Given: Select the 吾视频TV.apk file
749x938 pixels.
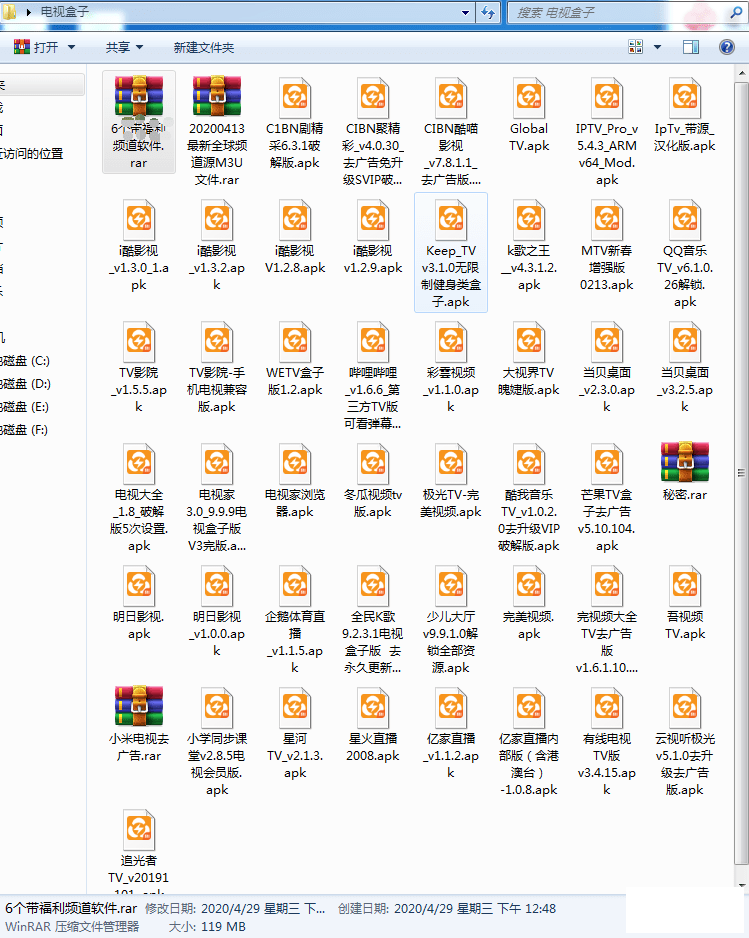Looking at the screenshot, I should point(684,602).
